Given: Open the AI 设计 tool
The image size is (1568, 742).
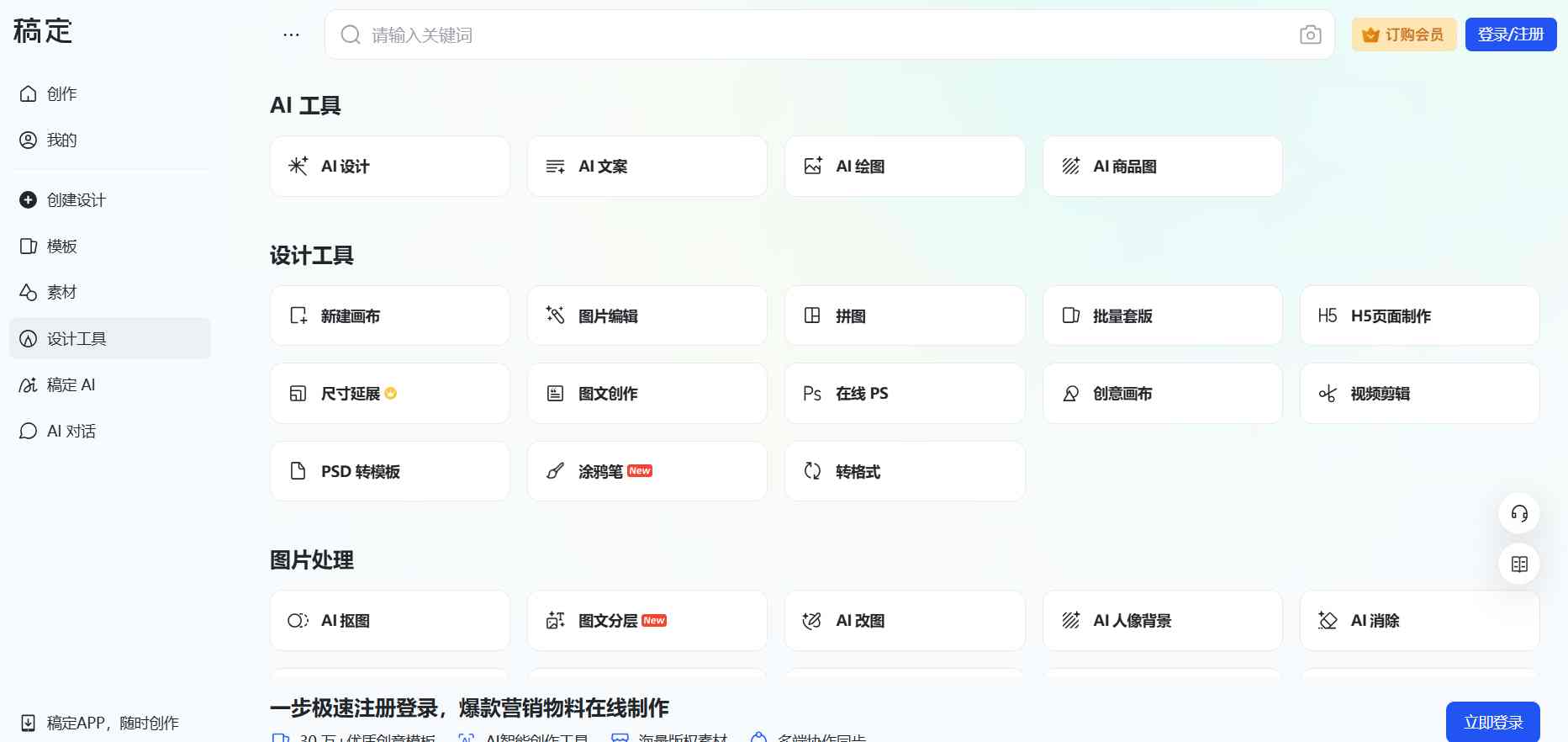Looking at the screenshot, I should [x=389, y=167].
